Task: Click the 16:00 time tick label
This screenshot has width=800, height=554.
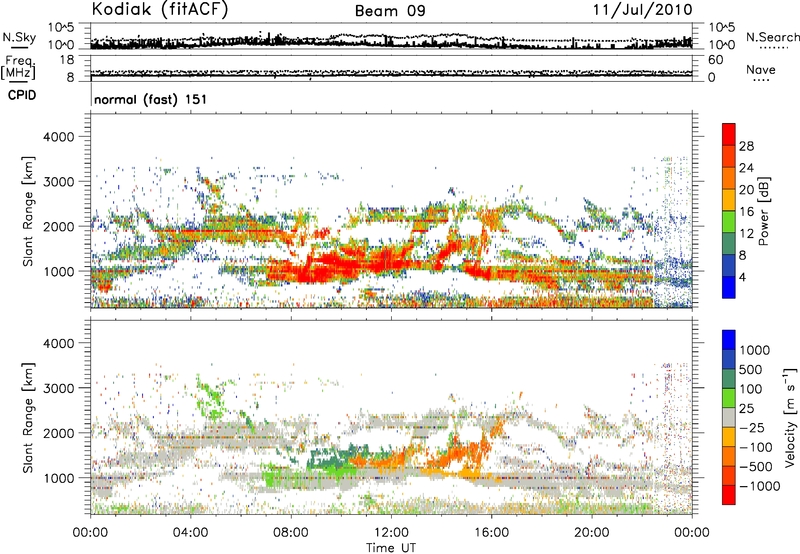Action: click(x=491, y=533)
